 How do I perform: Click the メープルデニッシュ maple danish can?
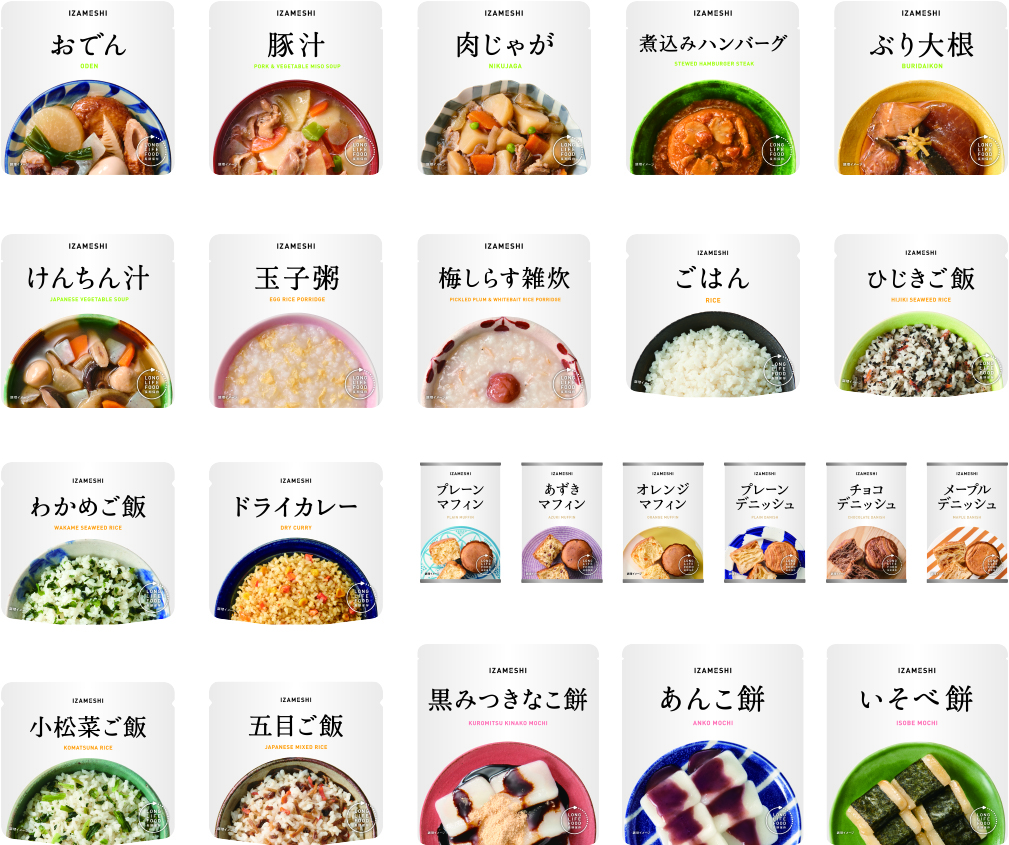click(x=967, y=523)
